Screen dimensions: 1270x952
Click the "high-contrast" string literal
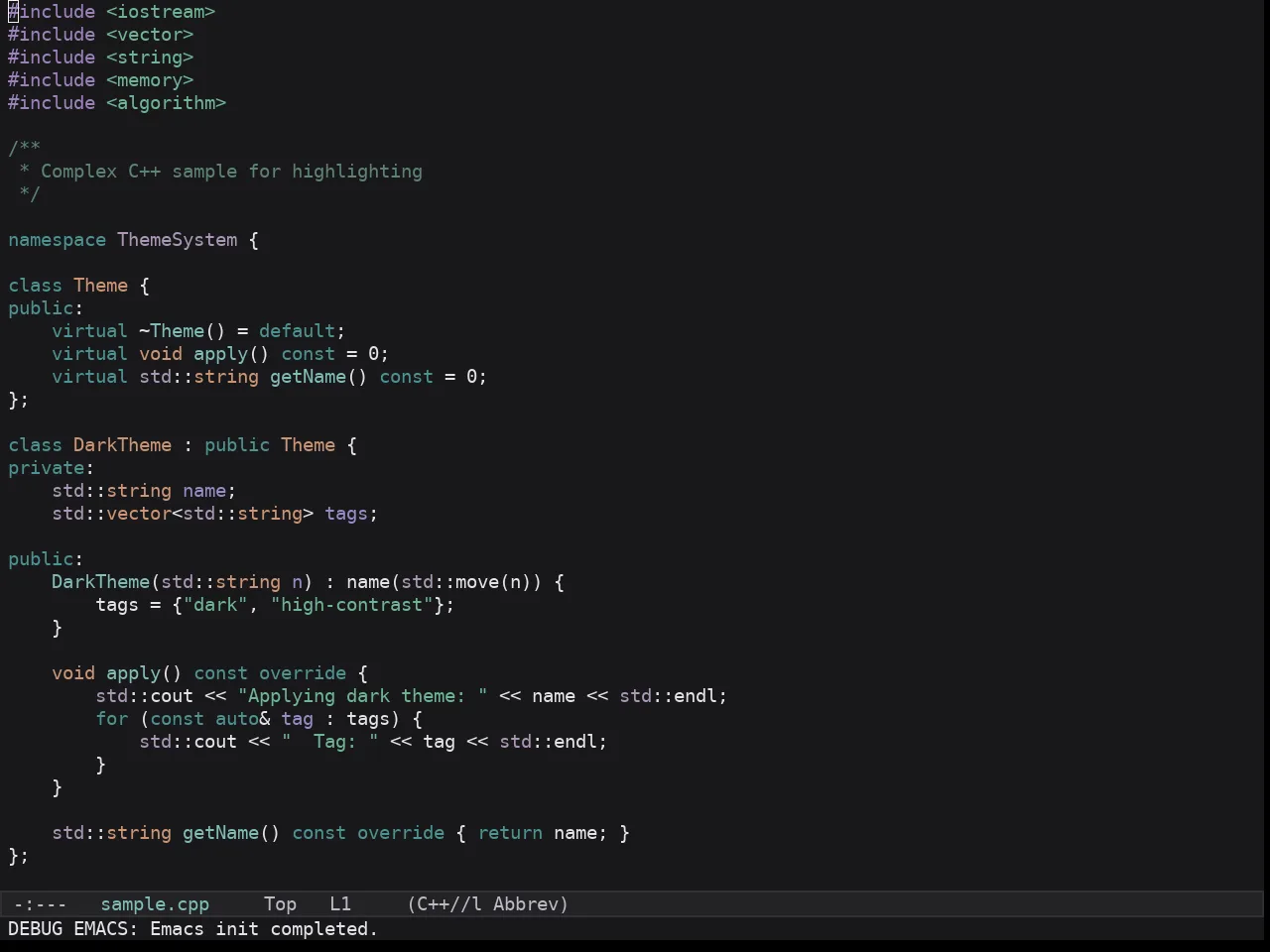(351, 605)
